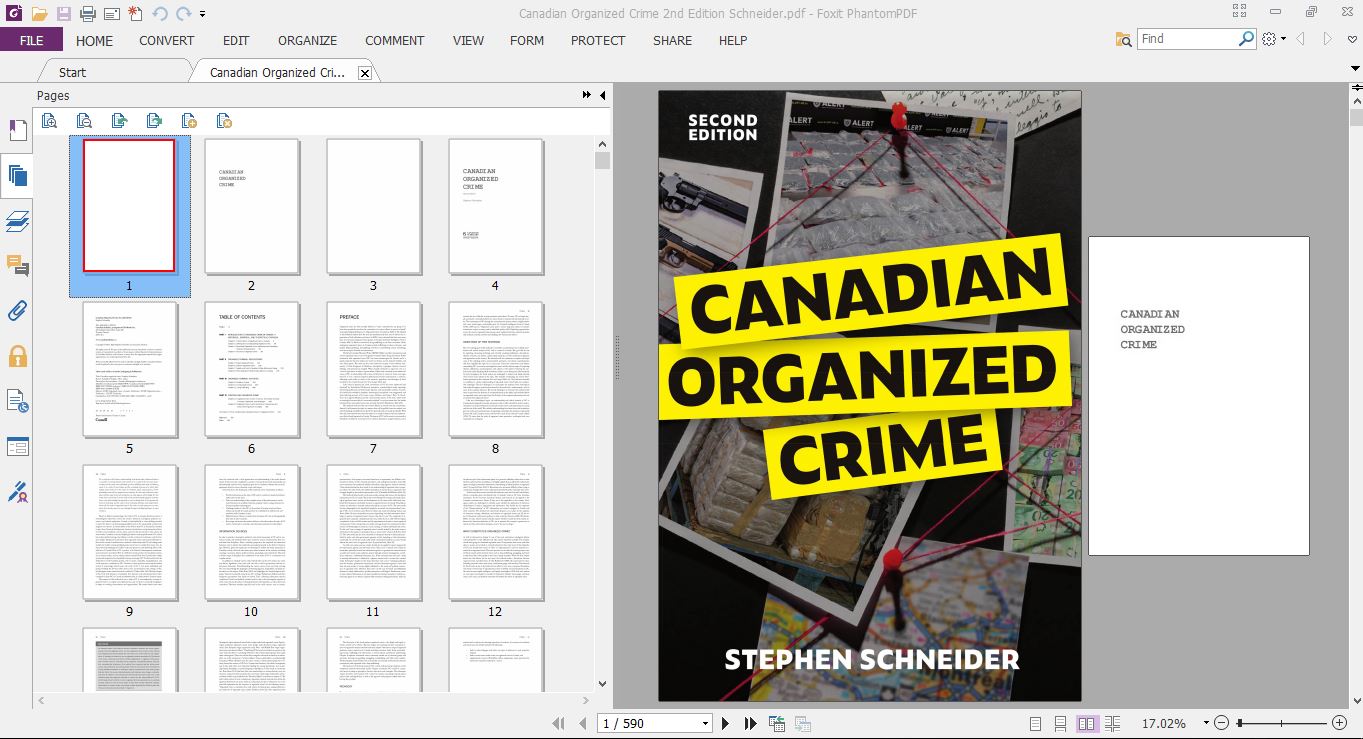Close the Canadian Organized Crime document tab
The image size is (1363, 739).
pyautogui.click(x=364, y=73)
